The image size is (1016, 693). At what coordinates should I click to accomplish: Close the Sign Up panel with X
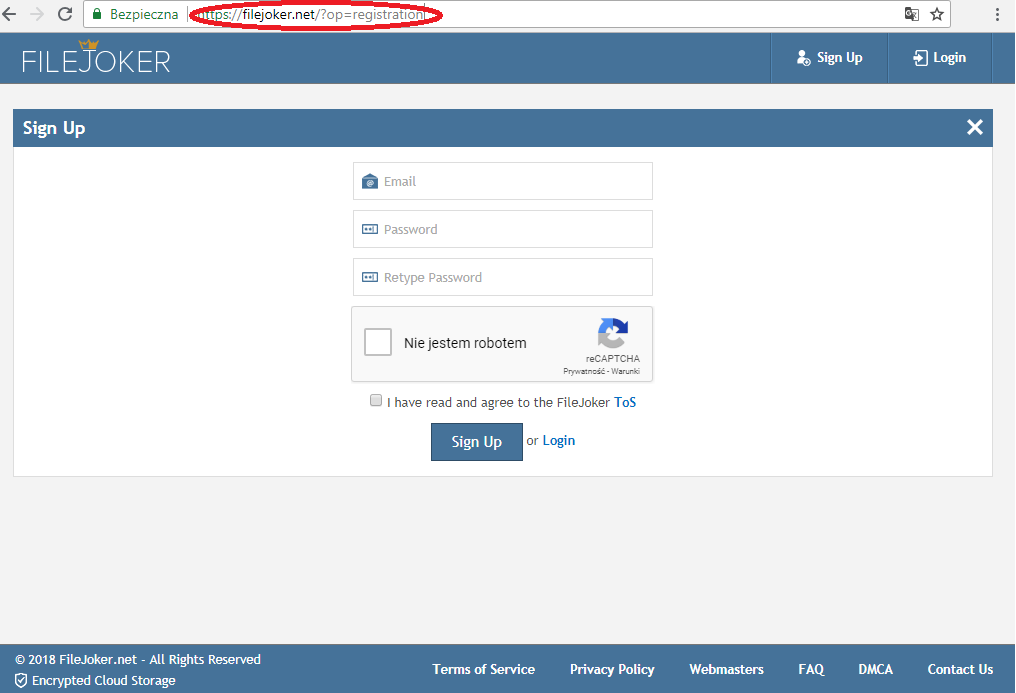pyautogui.click(x=975, y=127)
